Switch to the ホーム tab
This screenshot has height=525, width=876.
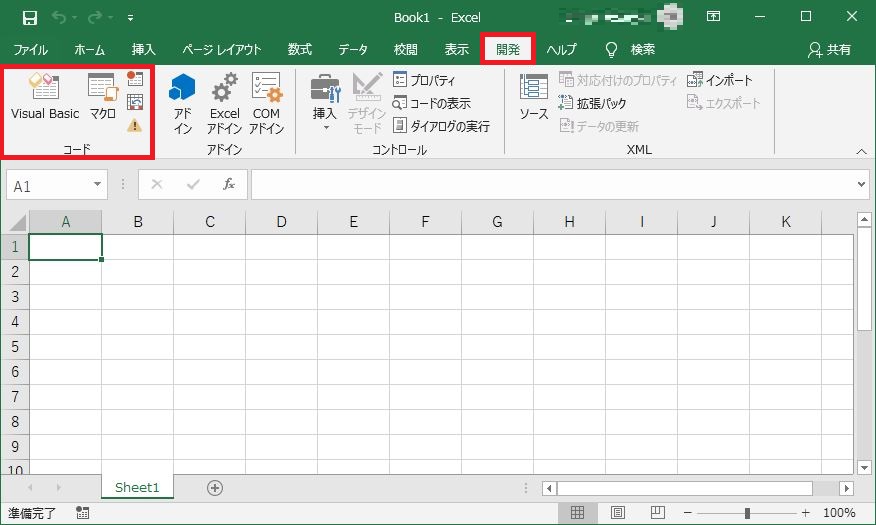pyautogui.click(x=89, y=49)
